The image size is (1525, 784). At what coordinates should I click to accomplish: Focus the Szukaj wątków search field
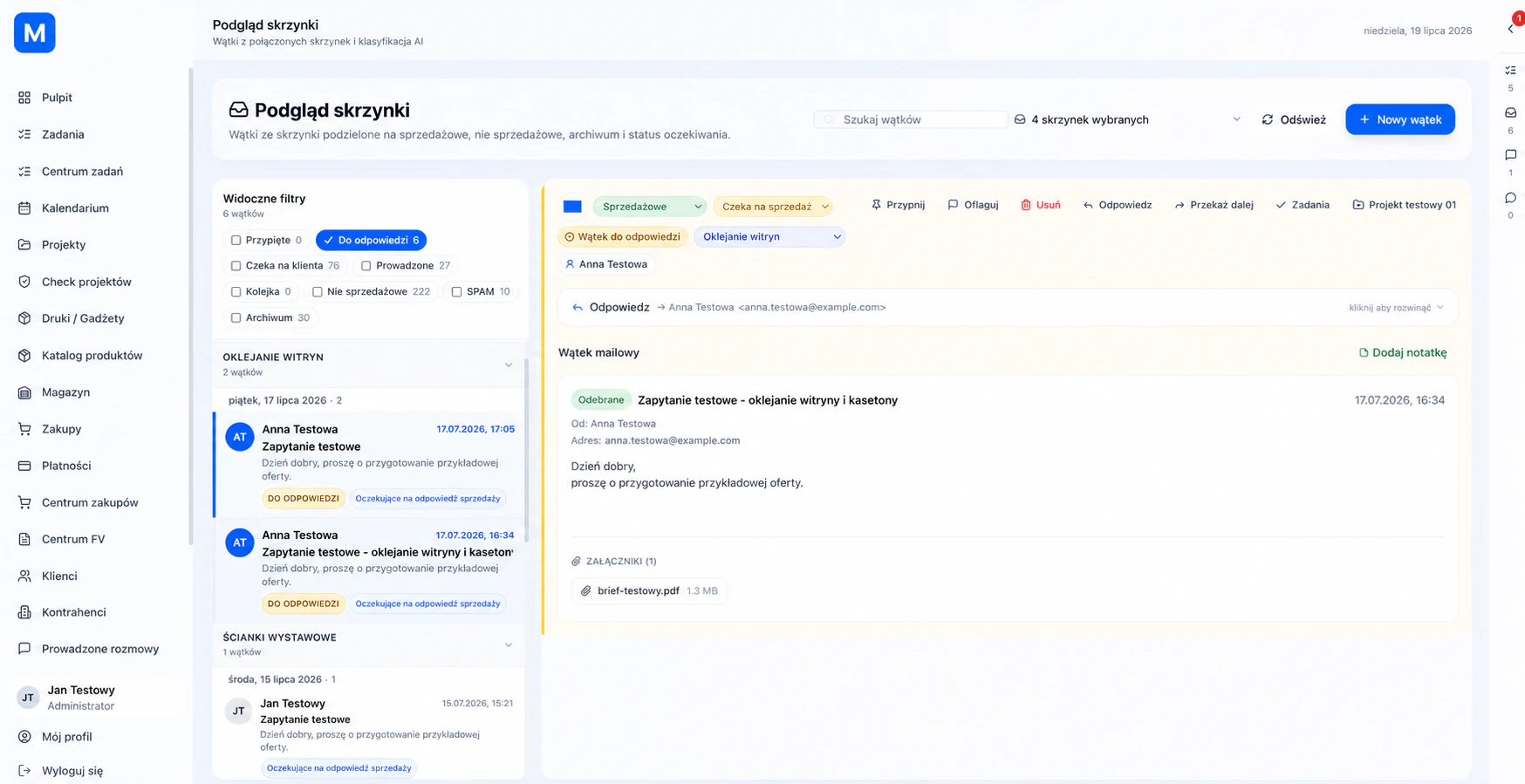coord(911,119)
